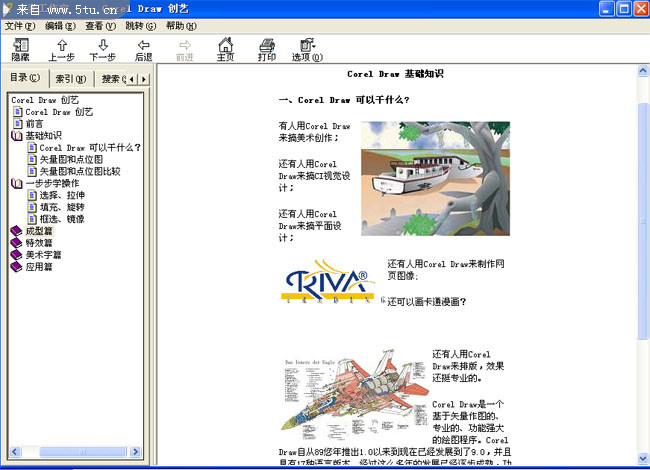650x470 pixels.
Task: Open the 跳转(G) menu
Action: coord(141,25)
